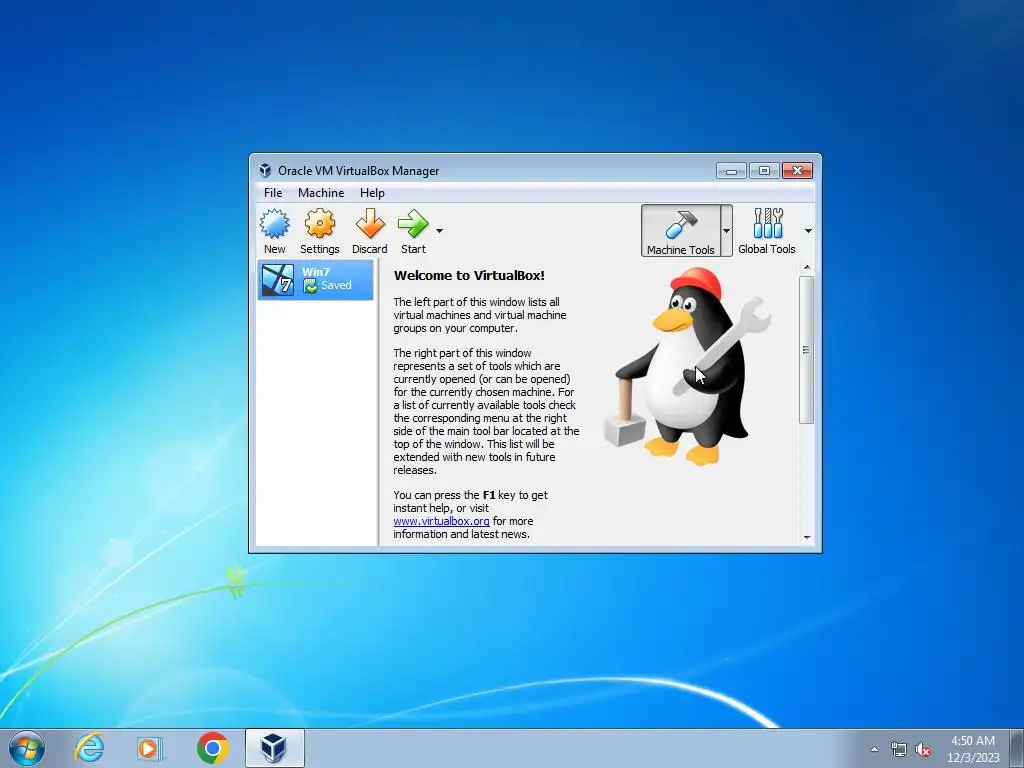The image size is (1024, 768).
Task: Open the Global Tools dropdown arrow
Action: [x=808, y=231]
